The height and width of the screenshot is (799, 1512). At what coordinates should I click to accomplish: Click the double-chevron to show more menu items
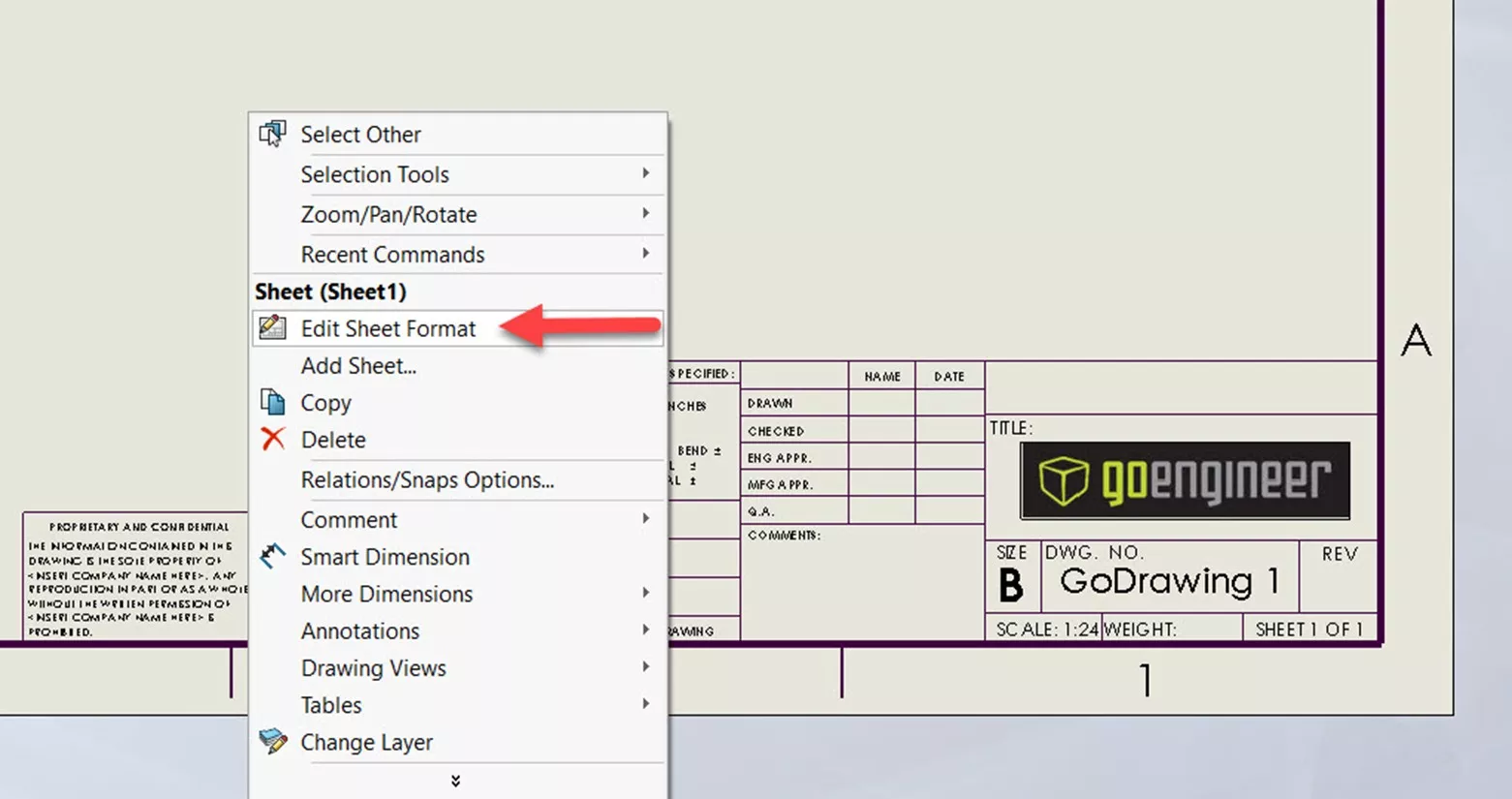pos(454,780)
